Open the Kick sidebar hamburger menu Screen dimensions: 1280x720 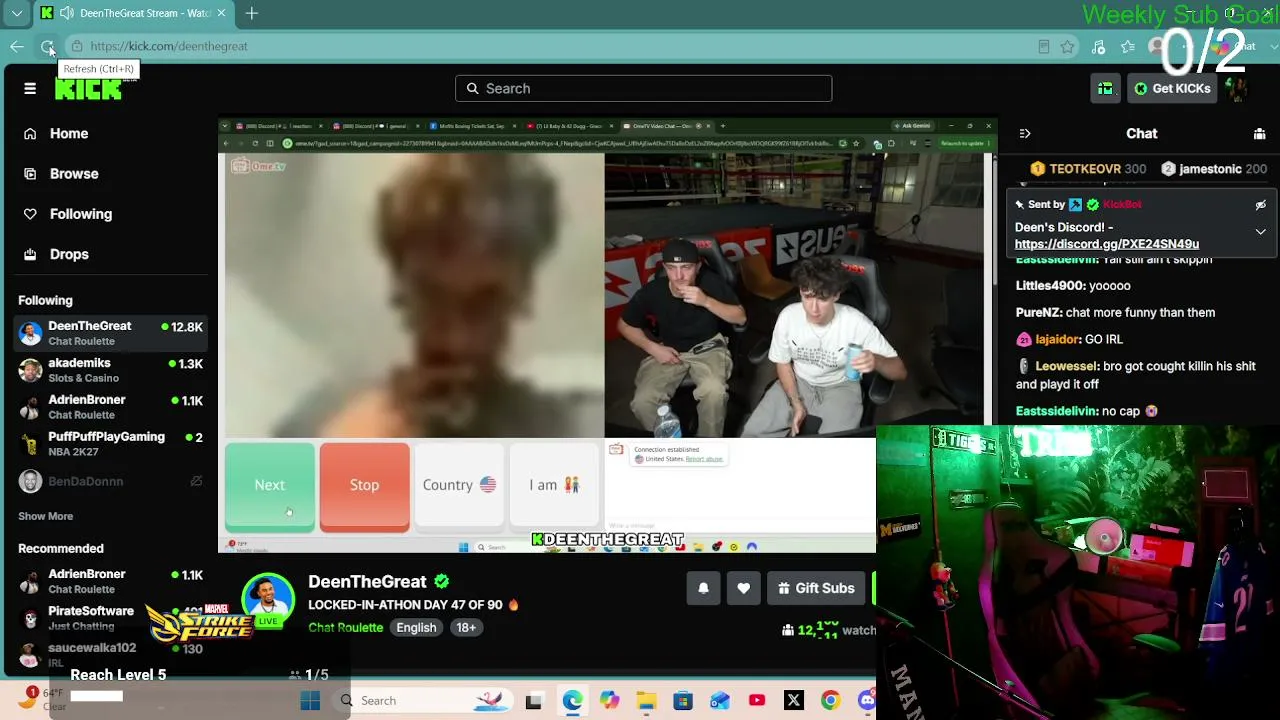pos(30,89)
